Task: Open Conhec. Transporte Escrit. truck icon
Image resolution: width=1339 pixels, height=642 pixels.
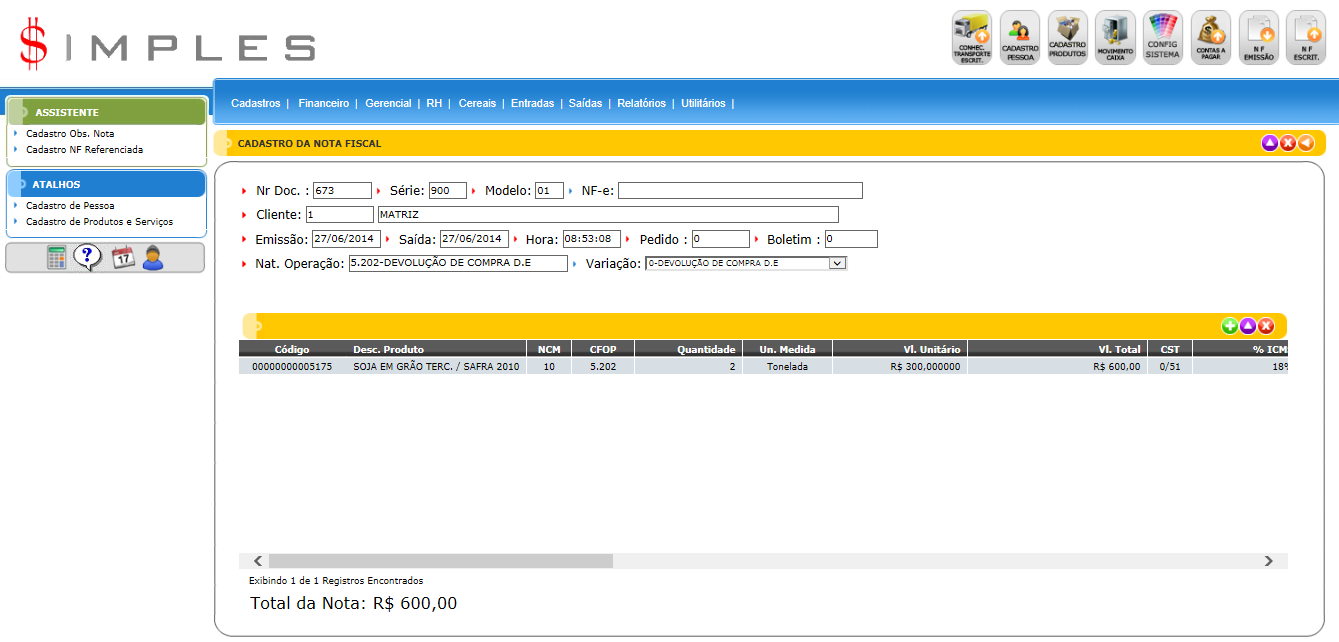Action: click(971, 38)
